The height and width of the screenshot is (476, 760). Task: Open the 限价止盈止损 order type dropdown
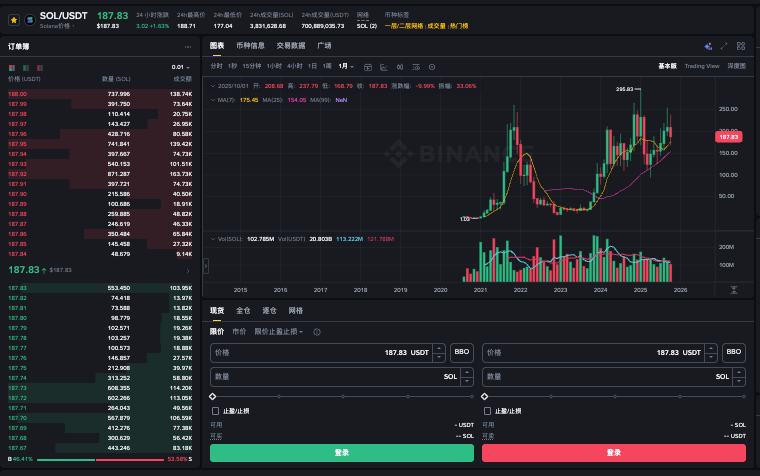click(280, 331)
